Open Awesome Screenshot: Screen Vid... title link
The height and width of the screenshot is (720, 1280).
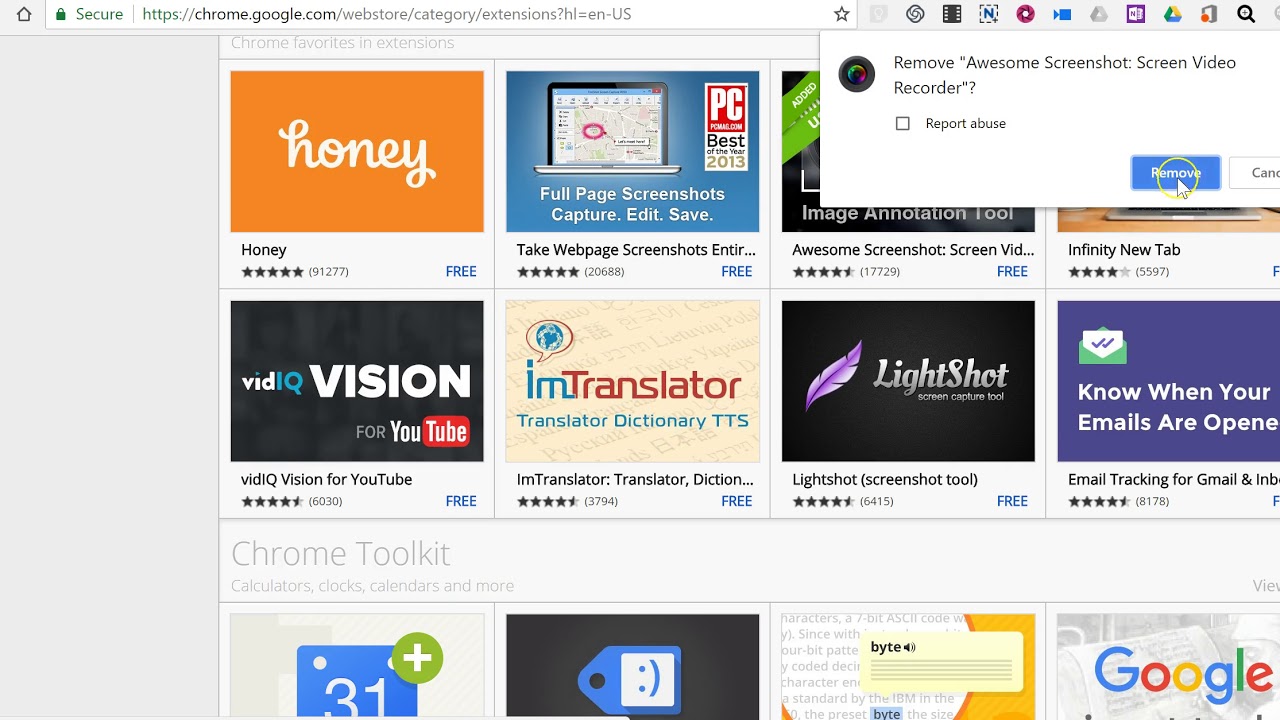pos(913,250)
